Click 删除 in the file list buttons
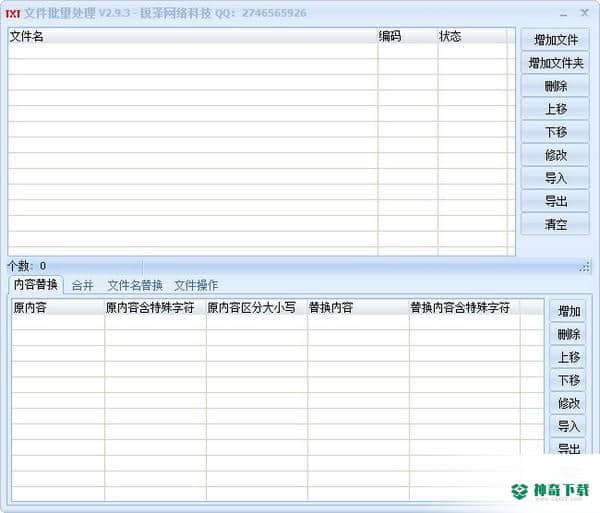The image size is (600, 513). (555, 86)
